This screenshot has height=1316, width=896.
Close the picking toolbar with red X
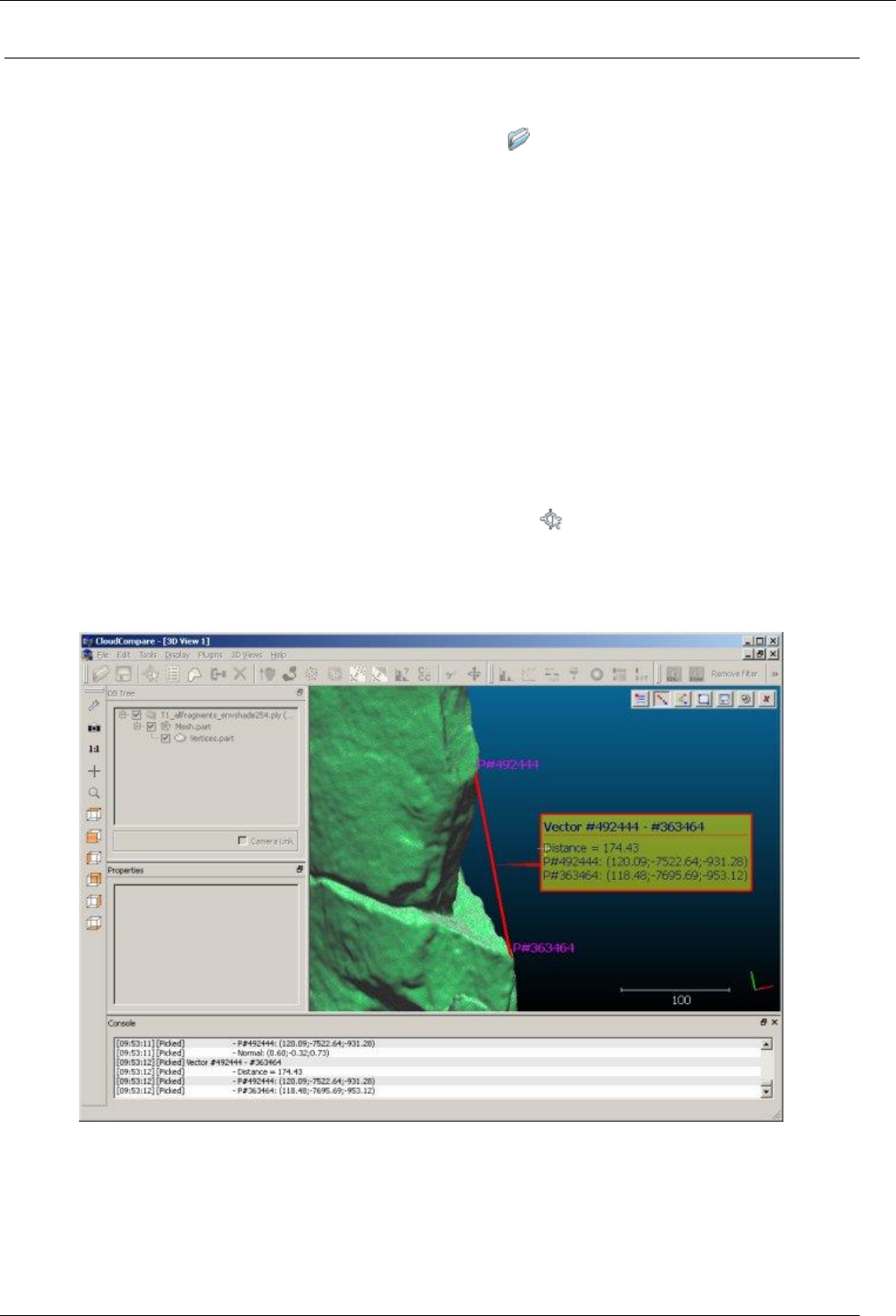click(x=767, y=699)
